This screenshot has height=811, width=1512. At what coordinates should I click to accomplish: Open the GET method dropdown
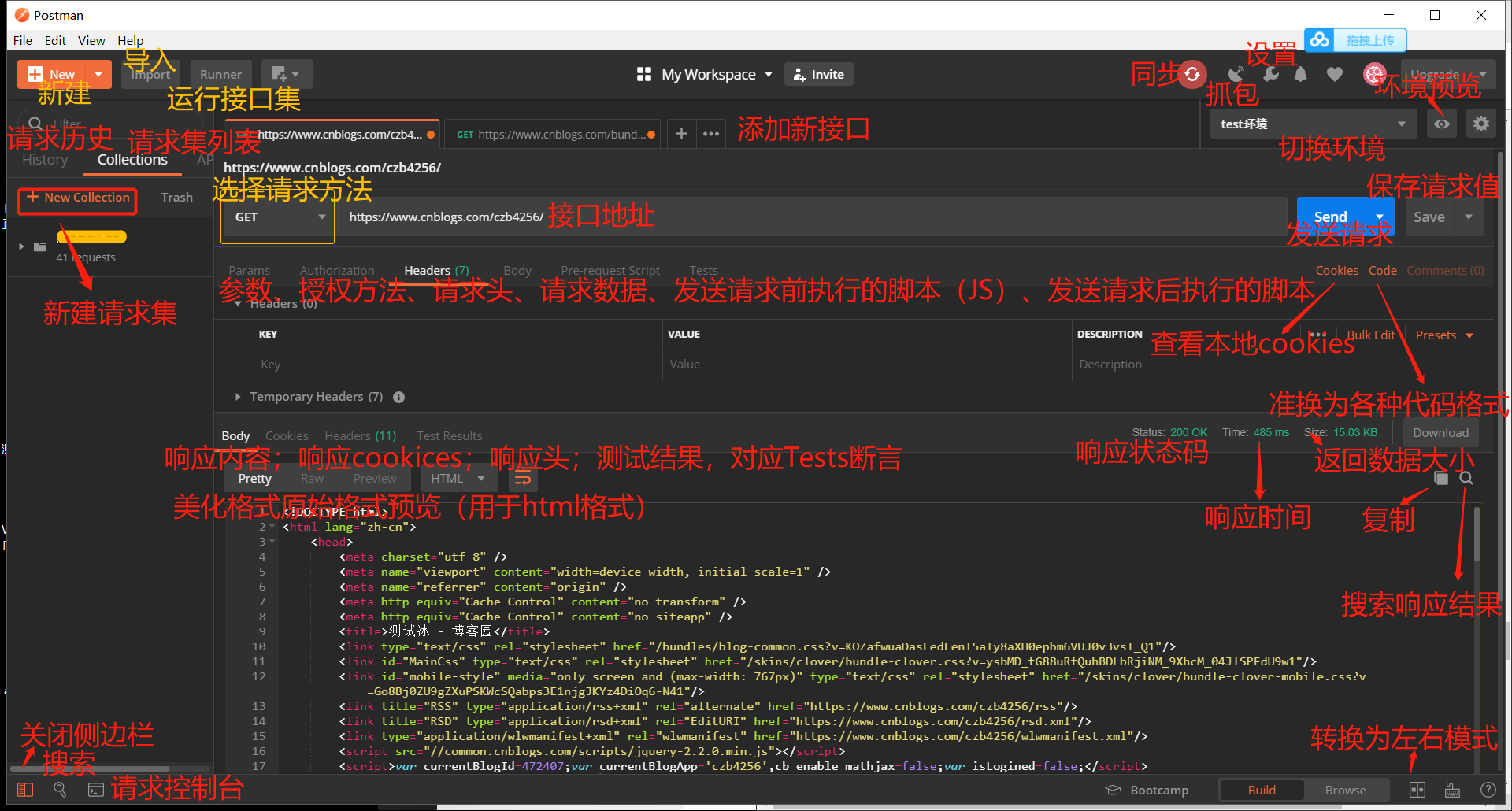tap(277, 217)
